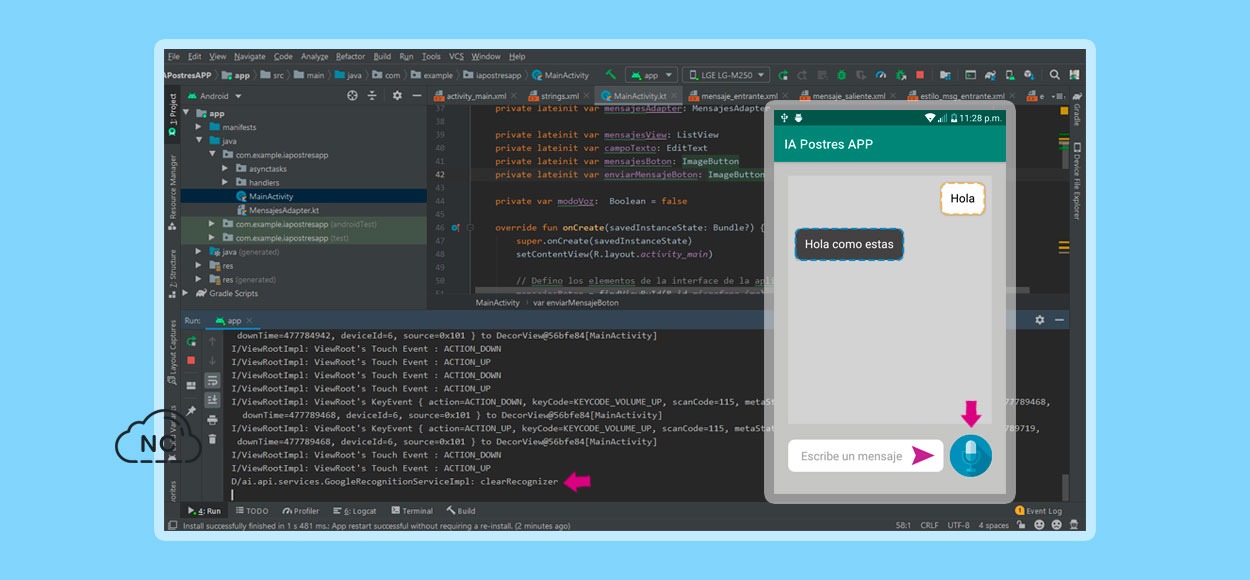Screen dimensions: 1250x580
Task: Click the Pin Tab icon in Run panel
Action: coord(191,411)
